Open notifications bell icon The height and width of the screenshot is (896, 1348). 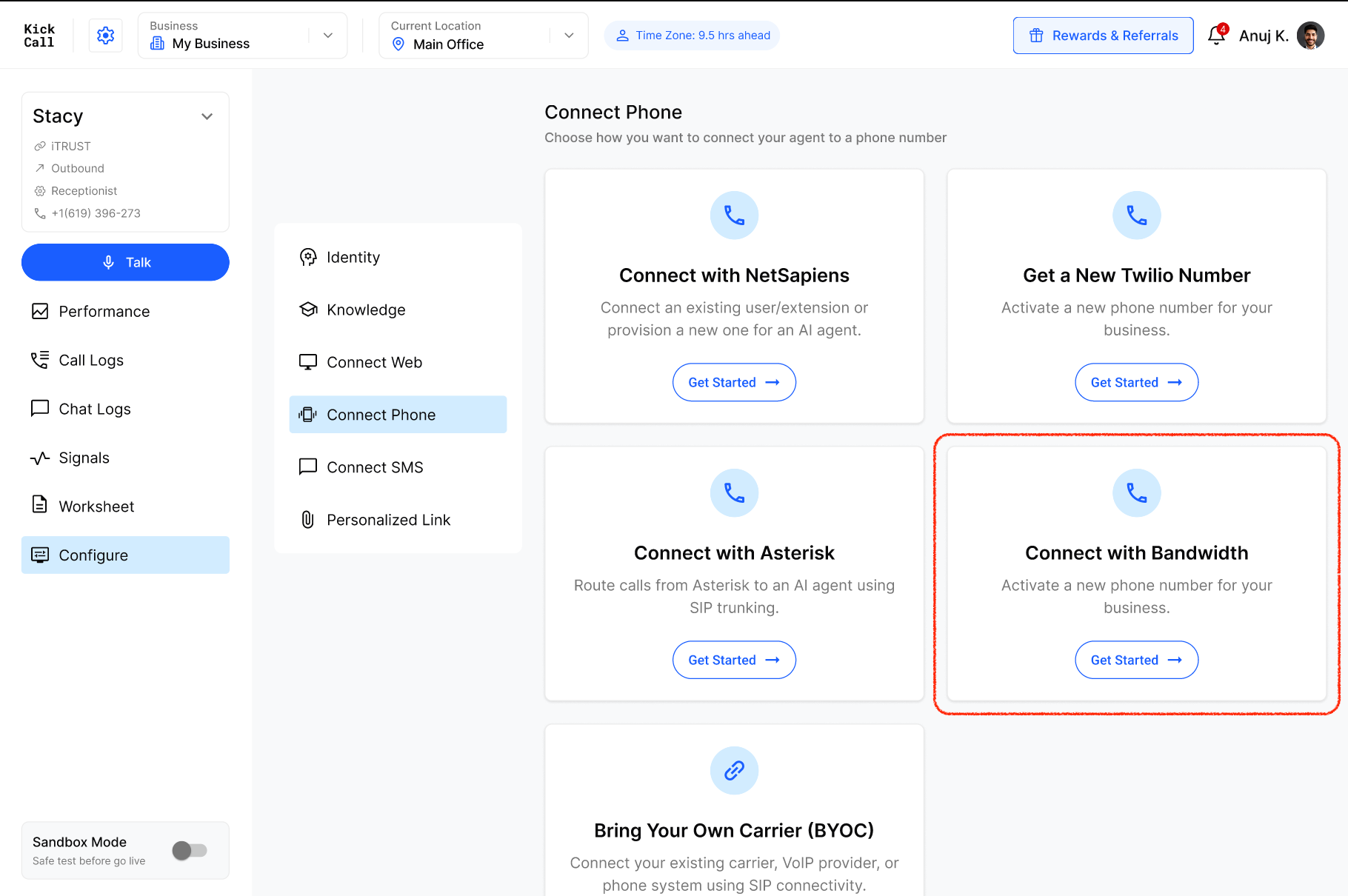[x=1216, y=35]
